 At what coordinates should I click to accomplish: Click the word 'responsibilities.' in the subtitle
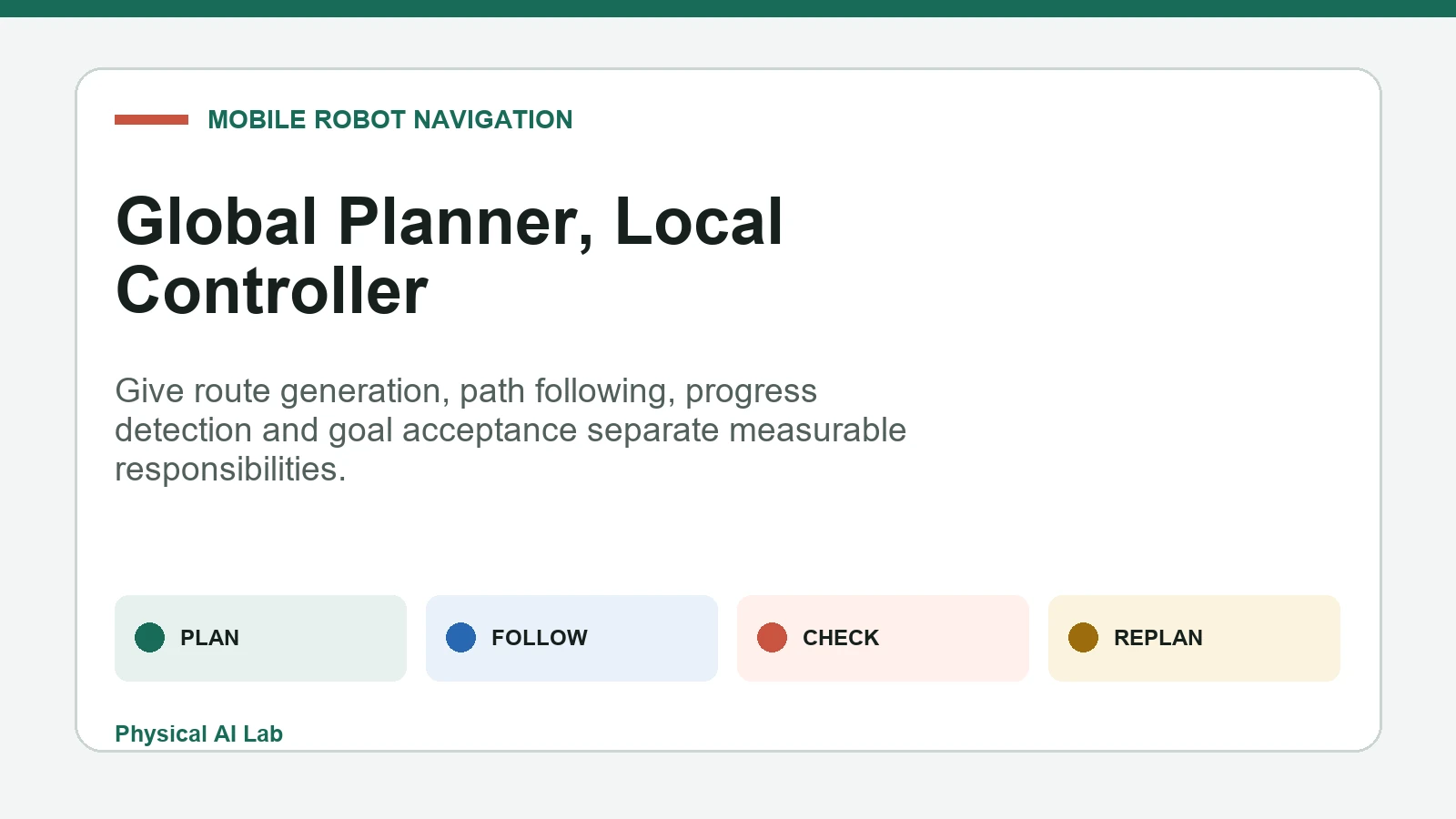(x=230, y=470)
